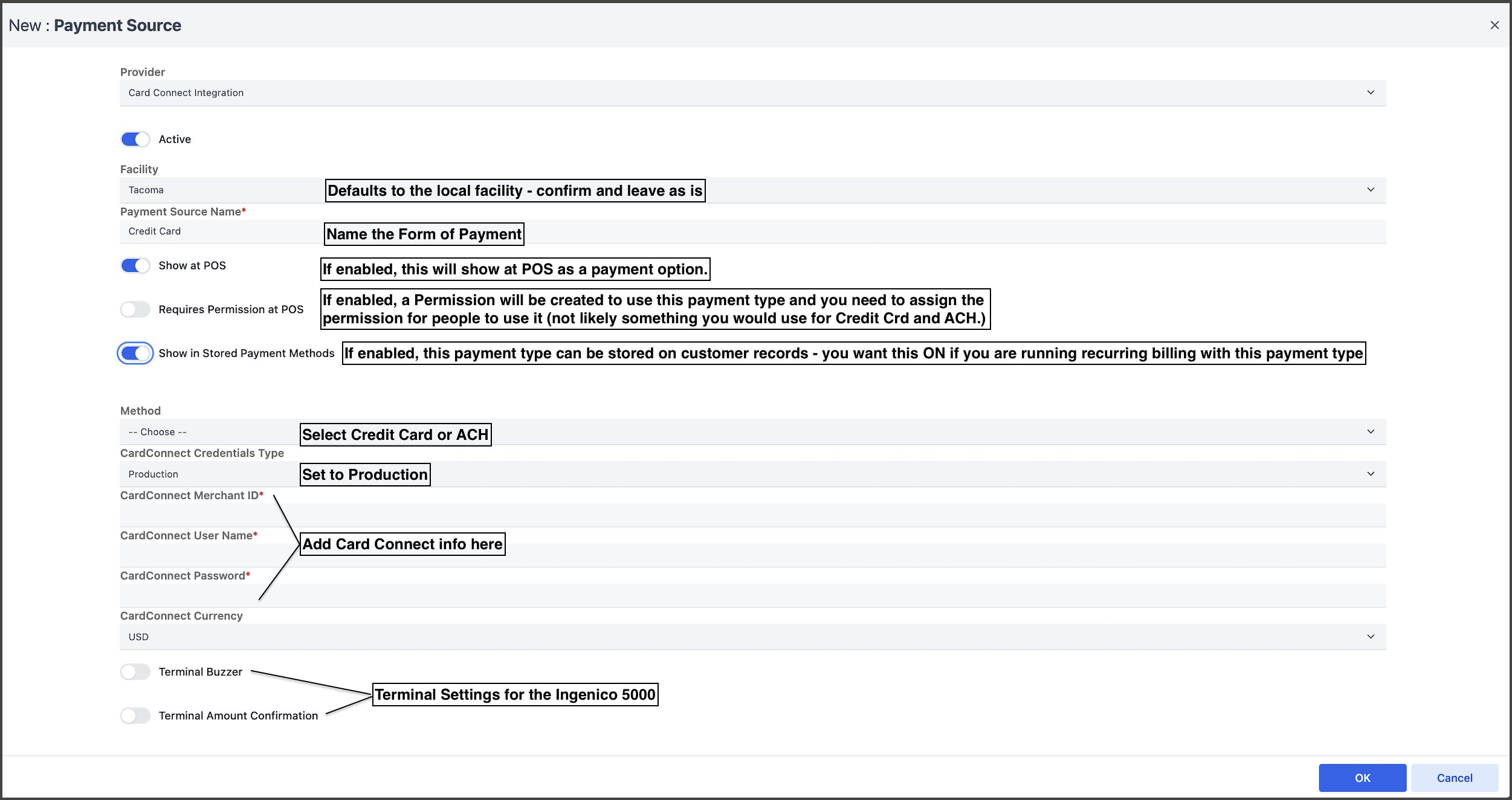This screenshot has height=800, width=1512.
Task: Toggle the Active switch off
Action: pos(135,140)
